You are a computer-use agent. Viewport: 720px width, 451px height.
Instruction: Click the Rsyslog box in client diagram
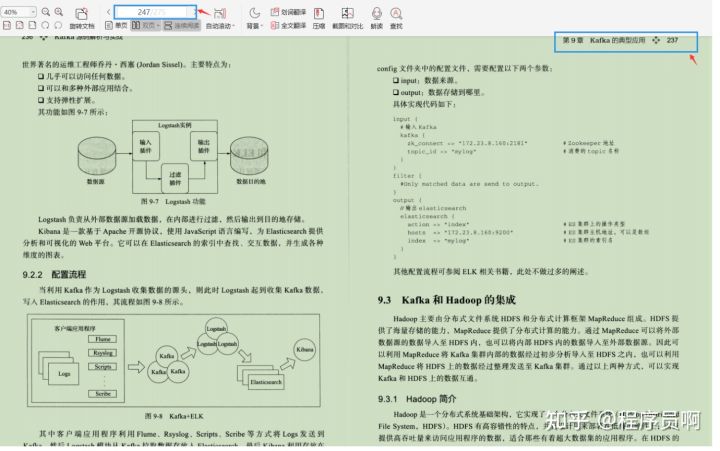point(102,353)
